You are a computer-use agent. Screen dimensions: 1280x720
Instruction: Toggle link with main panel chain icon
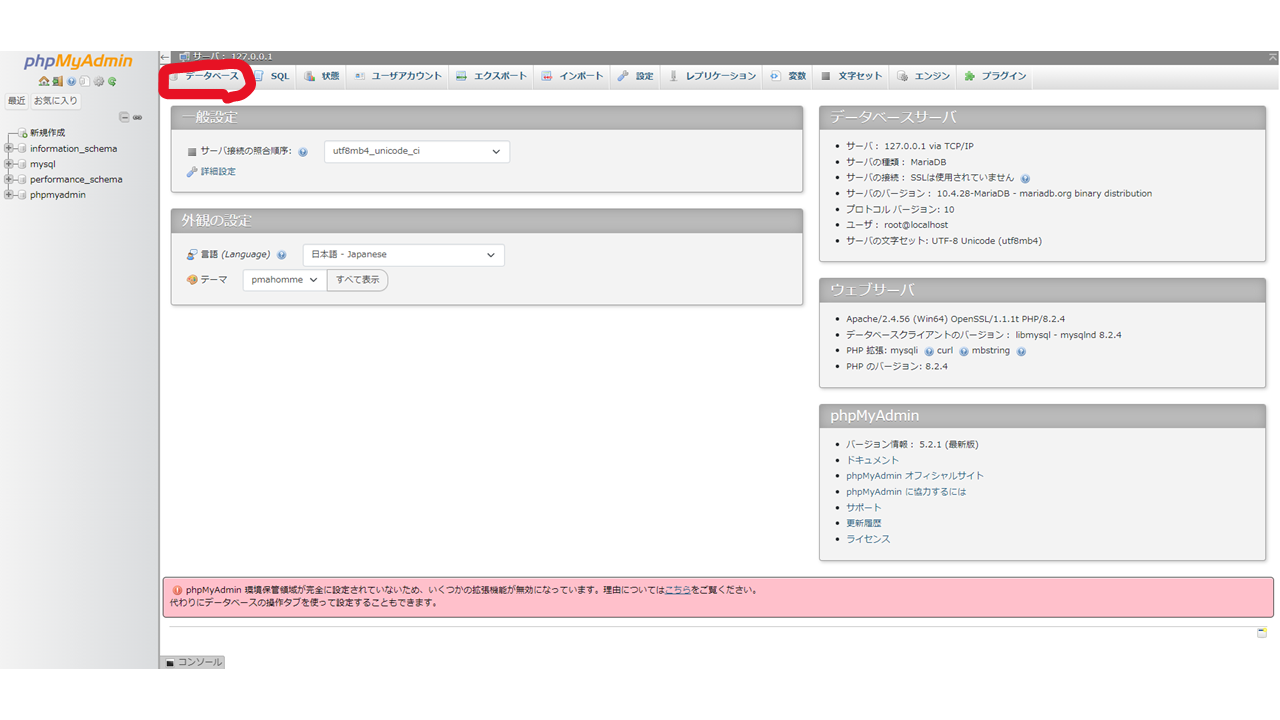[137, 117]
